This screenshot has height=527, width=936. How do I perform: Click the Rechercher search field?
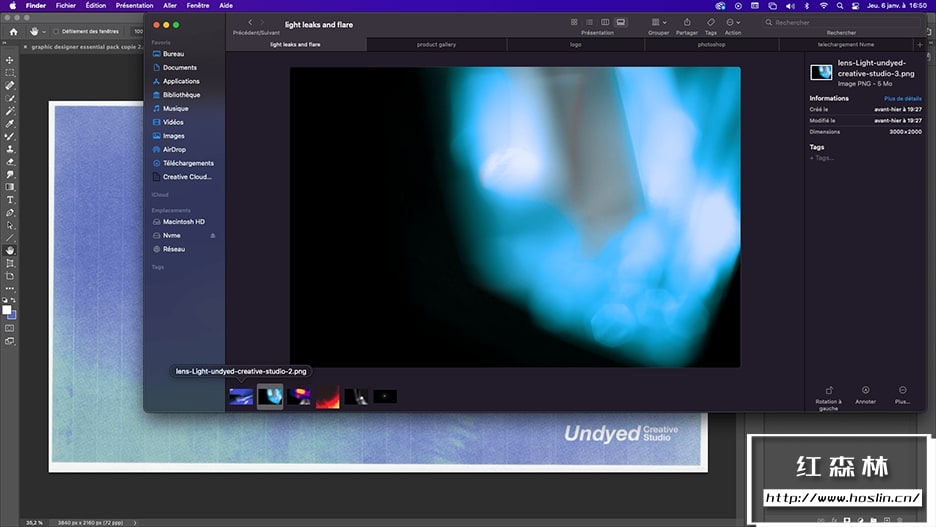842,22
